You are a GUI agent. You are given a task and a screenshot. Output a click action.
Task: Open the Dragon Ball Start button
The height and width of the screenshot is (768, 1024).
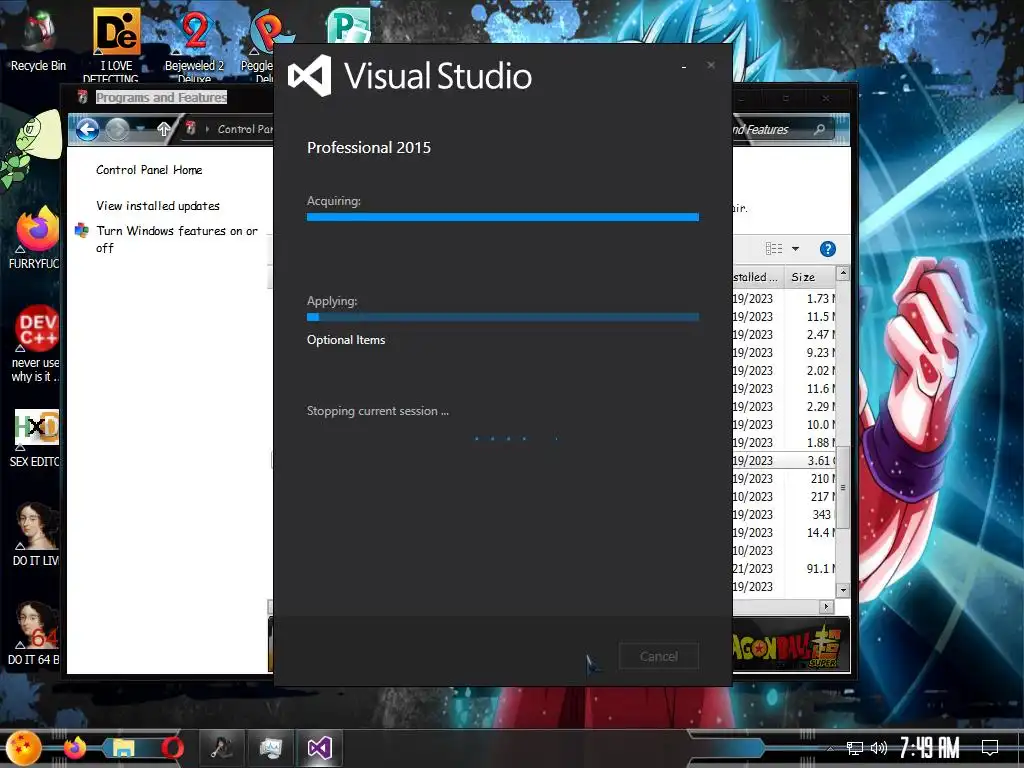[x=24, y=747]
